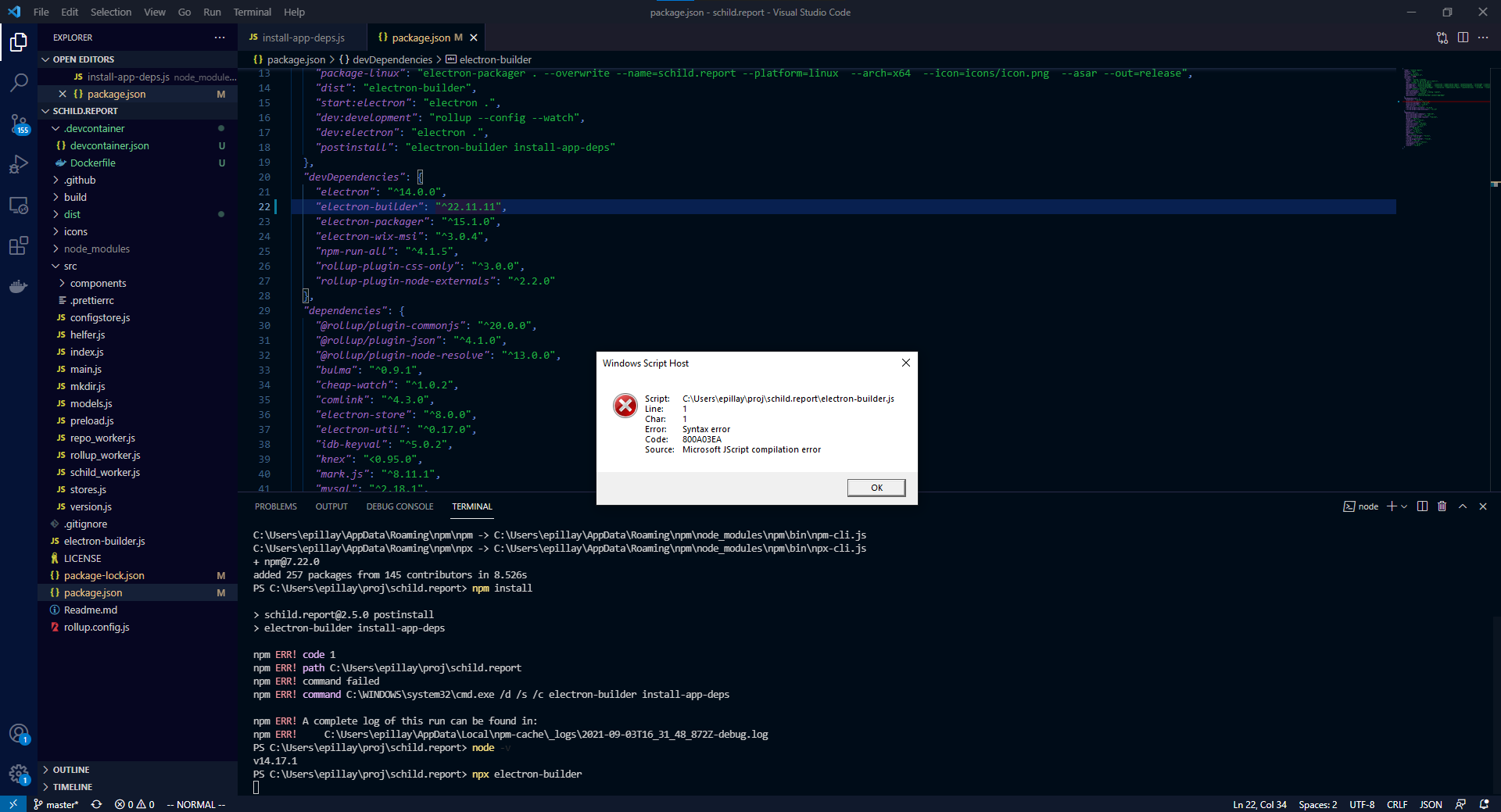This screenshot has width=1501, height=812.
Task: Open the File menu
Action: point(41,12)
